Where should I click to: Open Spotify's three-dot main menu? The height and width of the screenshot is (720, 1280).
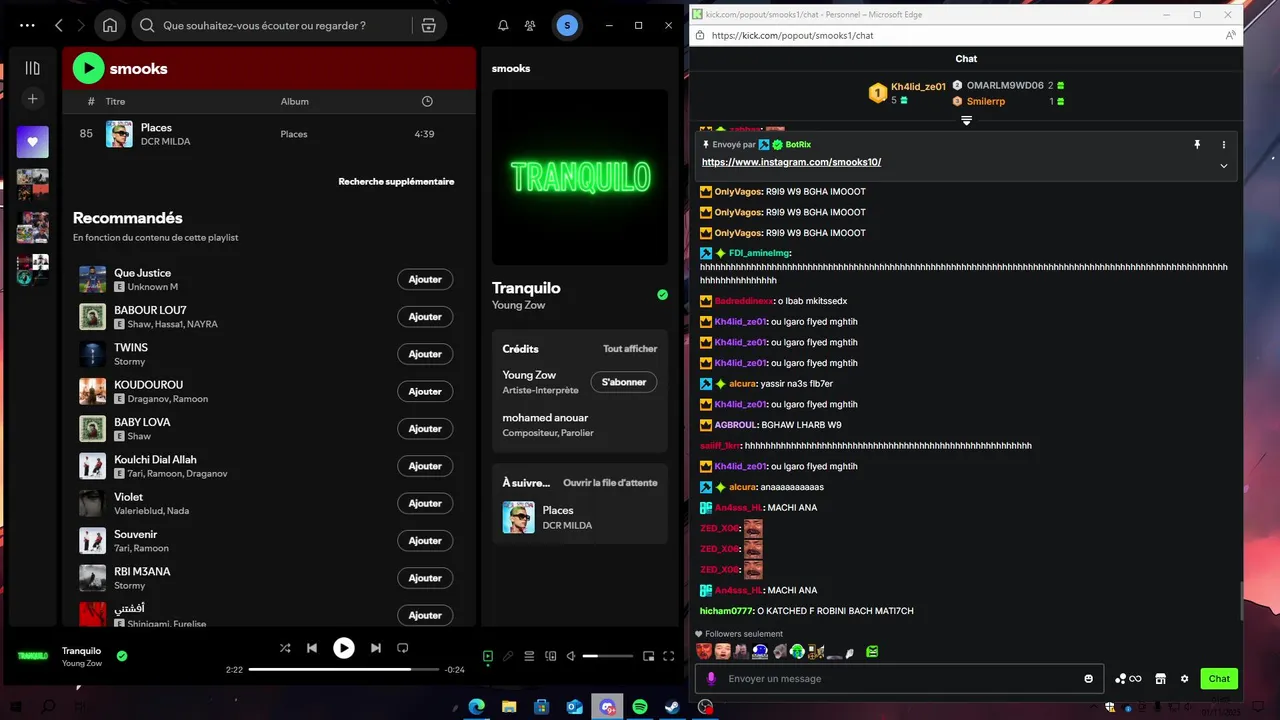pos(27,25)
